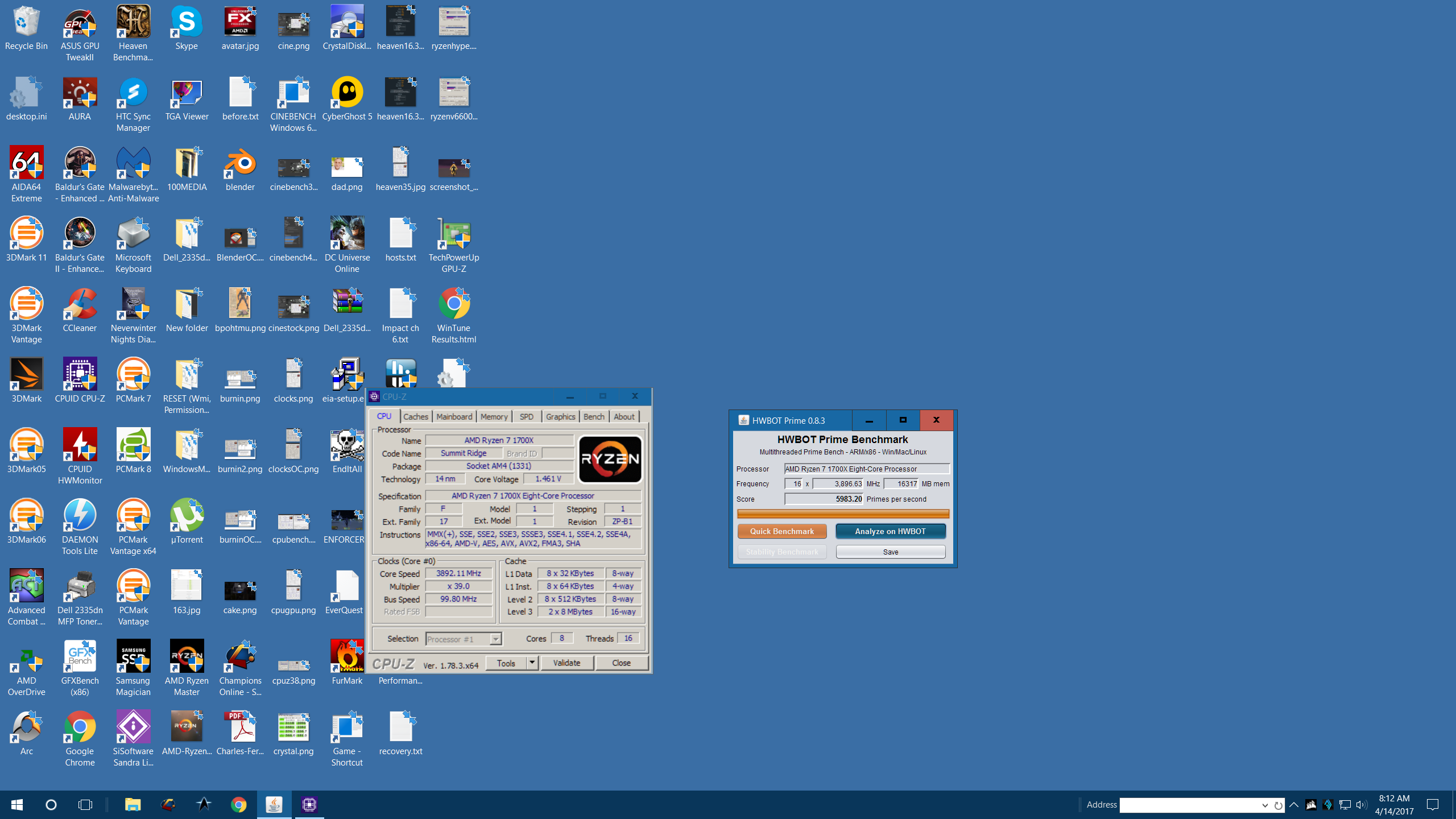Open volume control in system tray
Screen dimensions: 1456x819
coord(1362,805)
